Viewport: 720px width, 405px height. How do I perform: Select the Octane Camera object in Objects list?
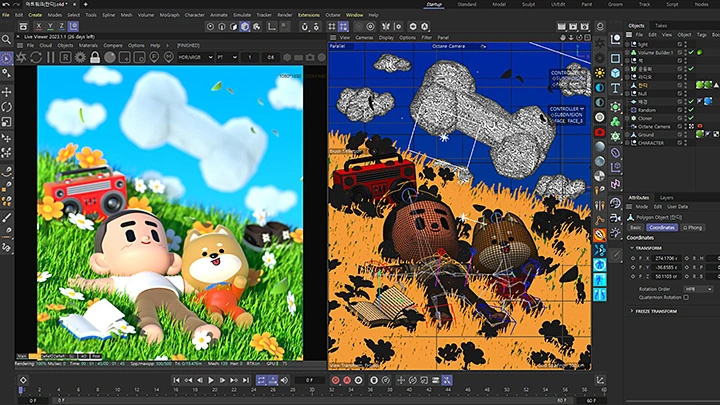(x=653, y=127)
